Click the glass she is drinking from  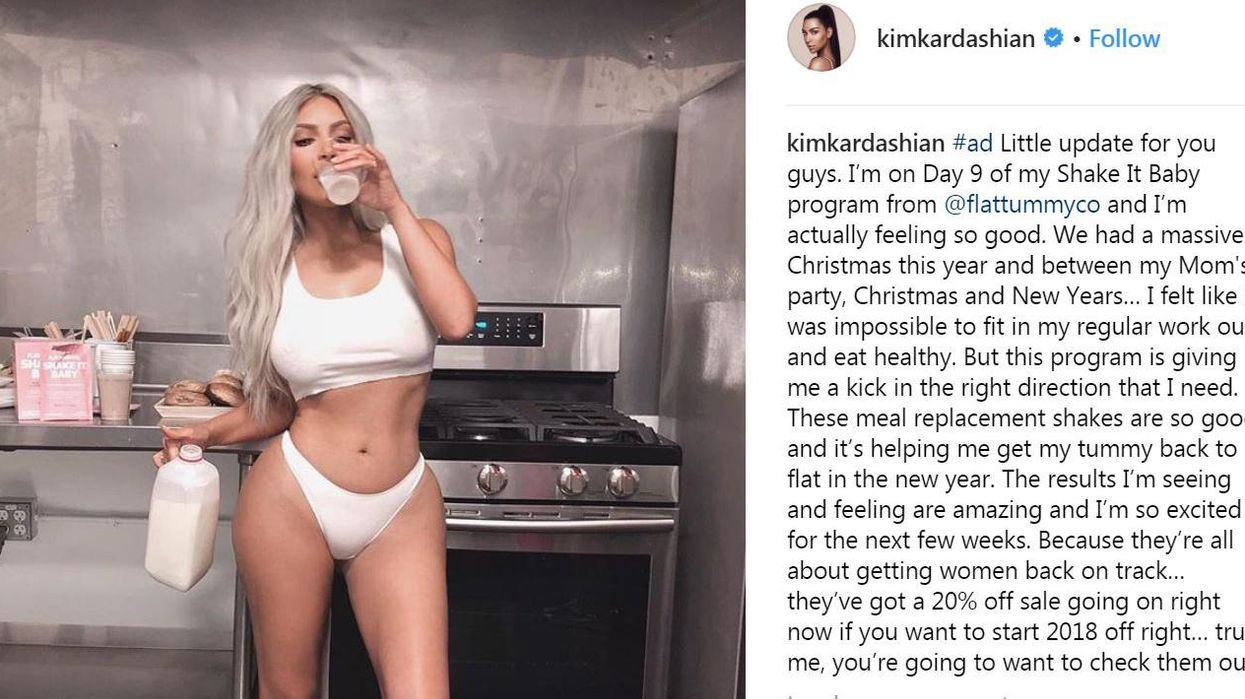coord(338,183)
